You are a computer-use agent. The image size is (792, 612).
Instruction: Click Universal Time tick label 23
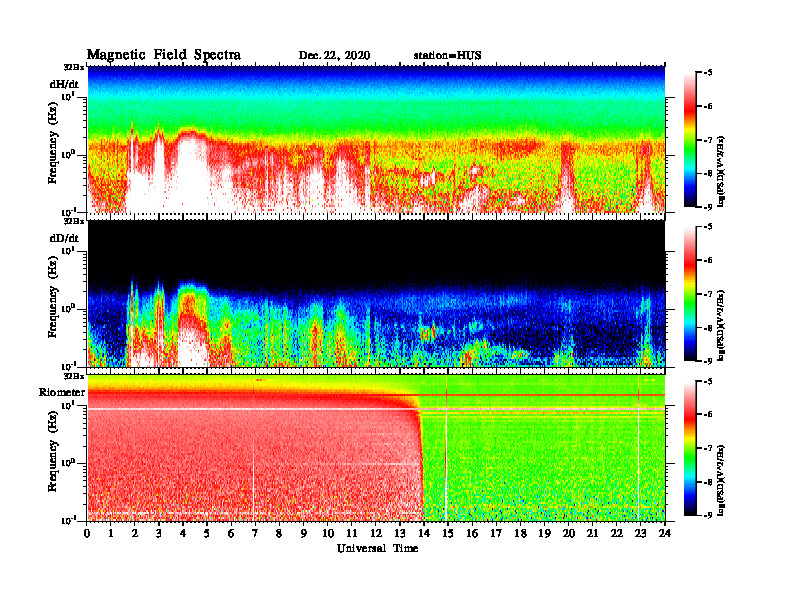pyautogui.click(x=640, y=533)
